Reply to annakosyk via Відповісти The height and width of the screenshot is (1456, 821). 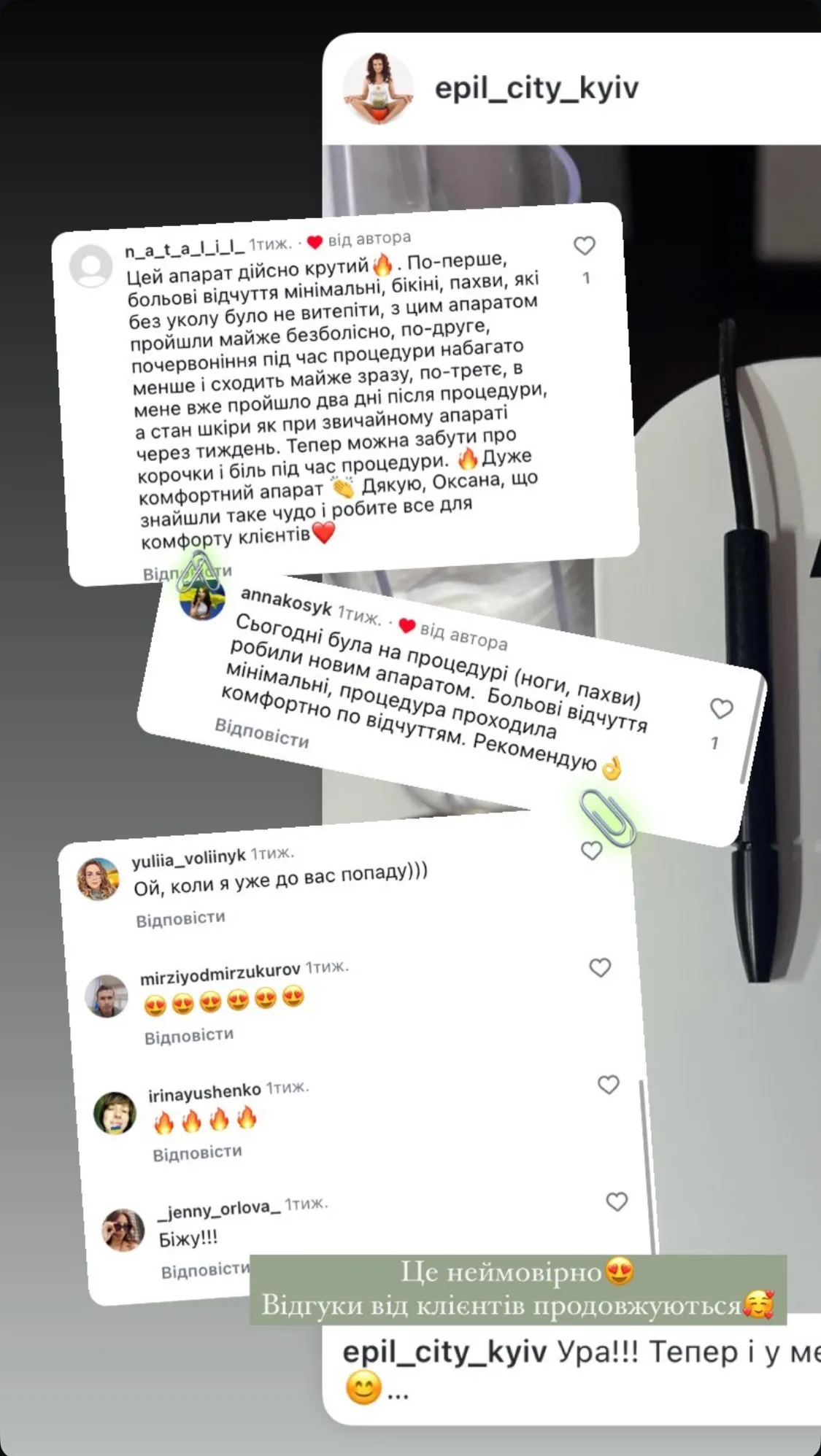pyautogui.click(x=261, y=733)
